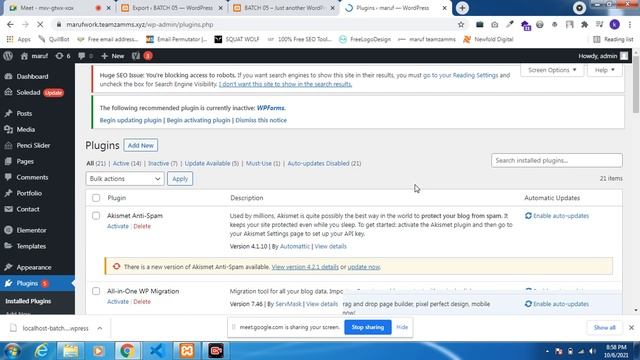Go back in browser history
640x360 pixels.
pyautogui.click(x=10, y=24)
